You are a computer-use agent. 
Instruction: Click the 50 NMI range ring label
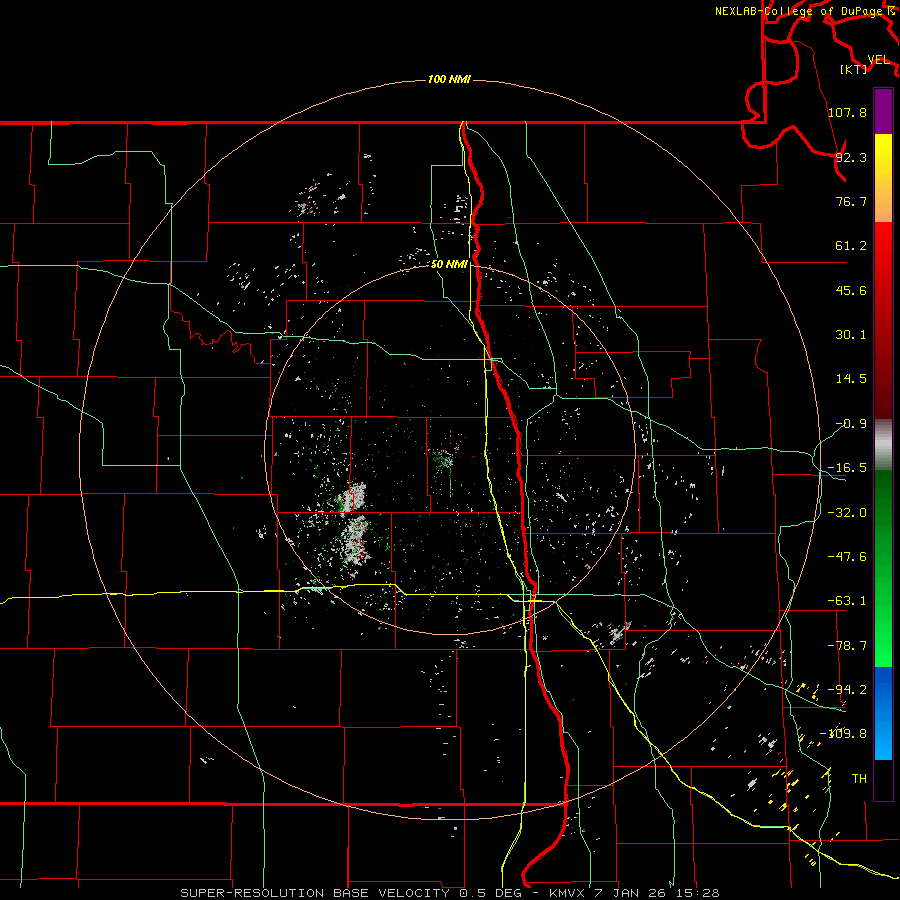coord(449,264)
